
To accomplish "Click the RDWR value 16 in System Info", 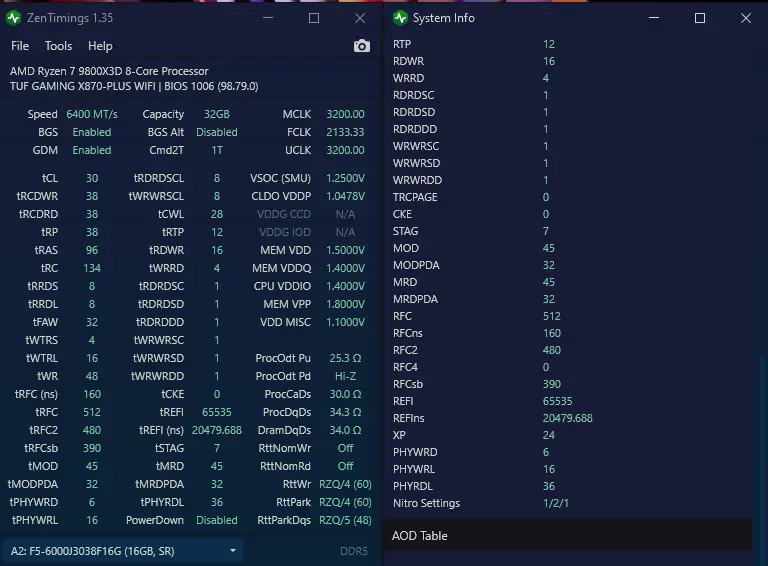I will point(549,61).
